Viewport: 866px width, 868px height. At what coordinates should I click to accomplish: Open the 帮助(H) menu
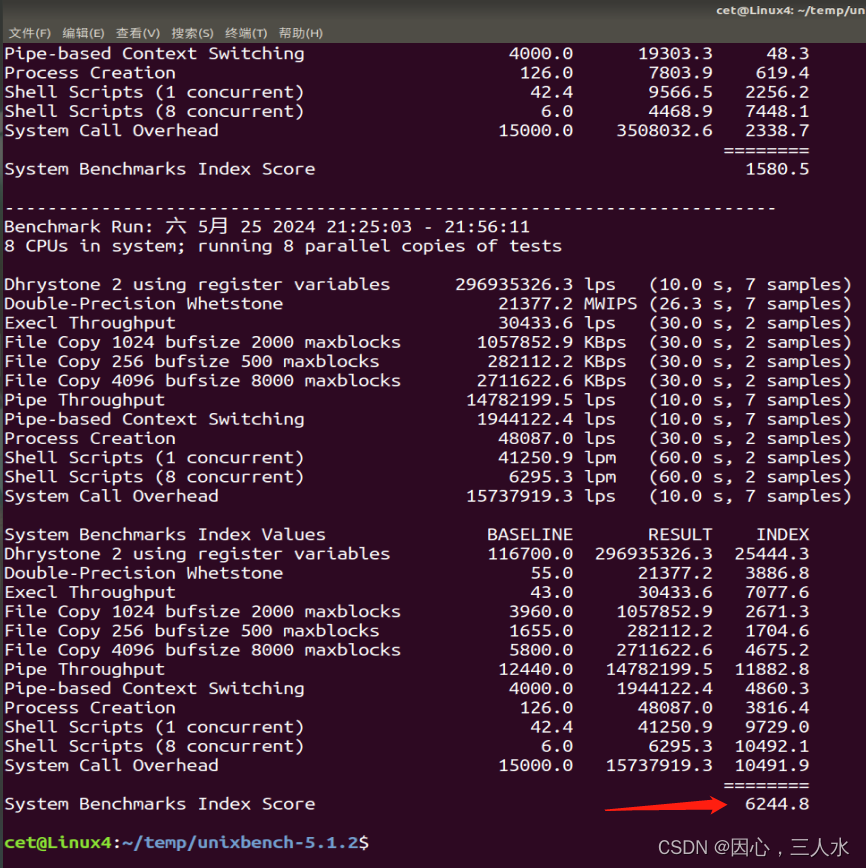[x=301, y=33]
